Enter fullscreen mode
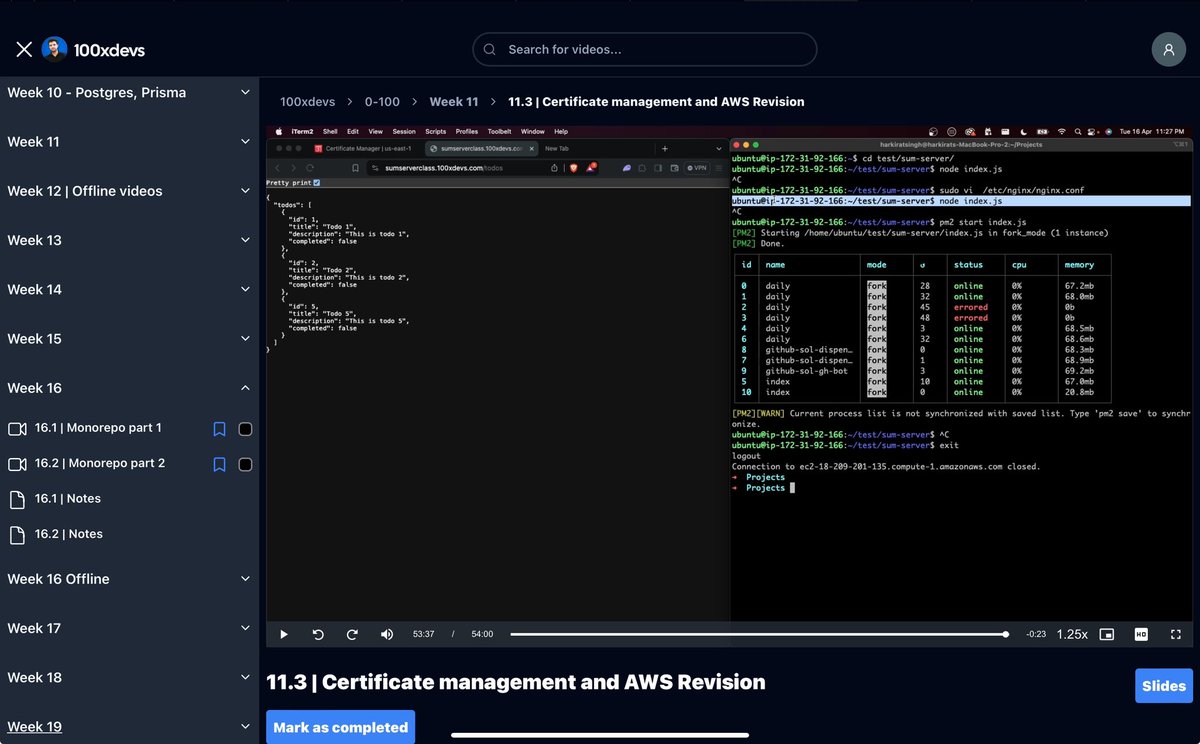Viewport: 1200px width, 744px height. [1176, 634]
